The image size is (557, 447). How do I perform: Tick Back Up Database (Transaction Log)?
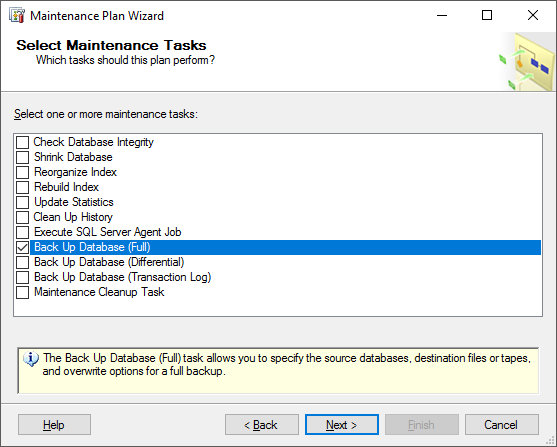click(x=22, y=277)
